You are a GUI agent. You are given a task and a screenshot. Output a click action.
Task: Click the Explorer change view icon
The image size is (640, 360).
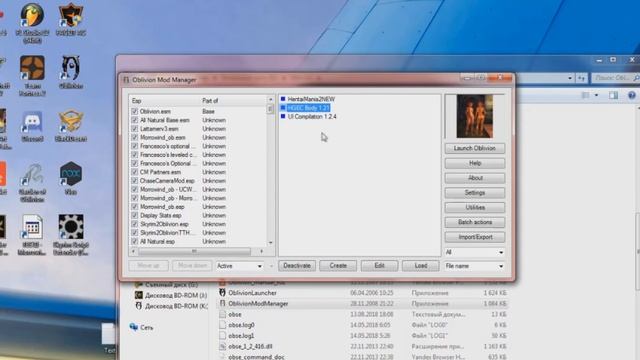(x=585, y=95)
